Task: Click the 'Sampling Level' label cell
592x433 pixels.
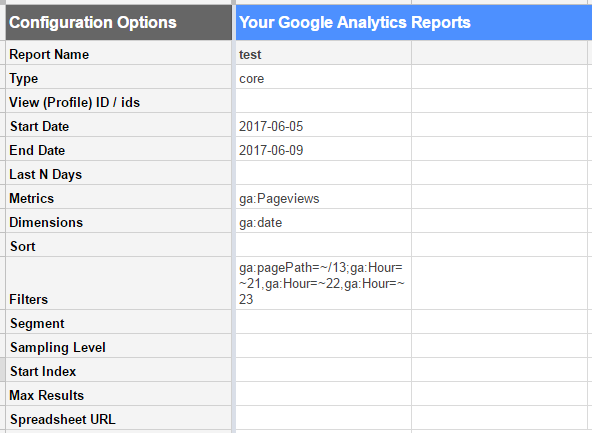Action: coord(119,347)
